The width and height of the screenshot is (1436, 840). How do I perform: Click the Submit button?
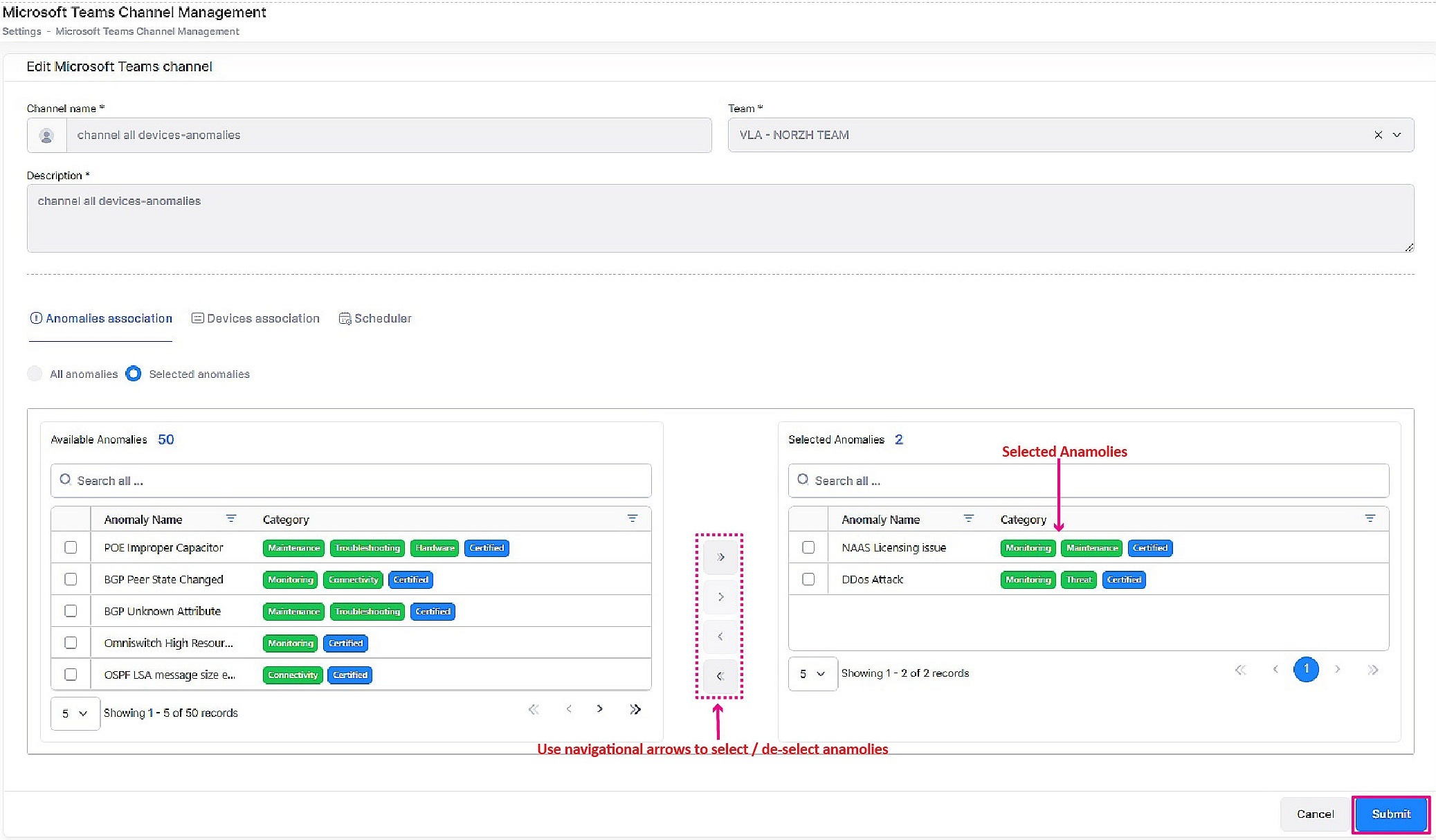pyautogui.click(x=1390, y=814)
